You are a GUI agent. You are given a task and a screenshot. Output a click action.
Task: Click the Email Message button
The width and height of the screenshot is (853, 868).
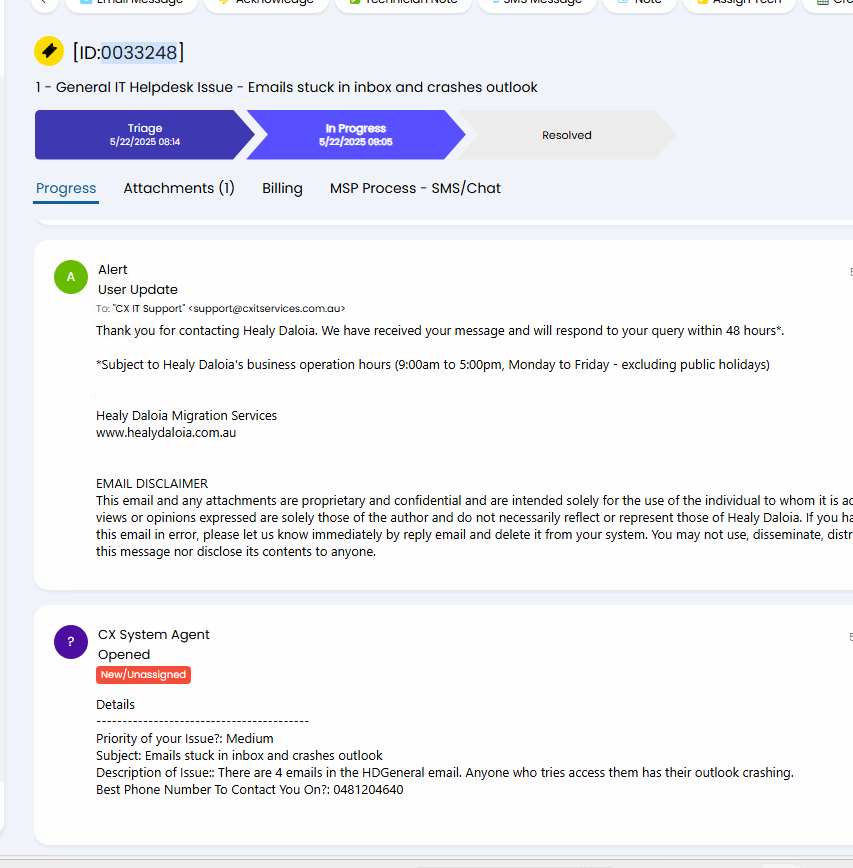pos(132,3)
